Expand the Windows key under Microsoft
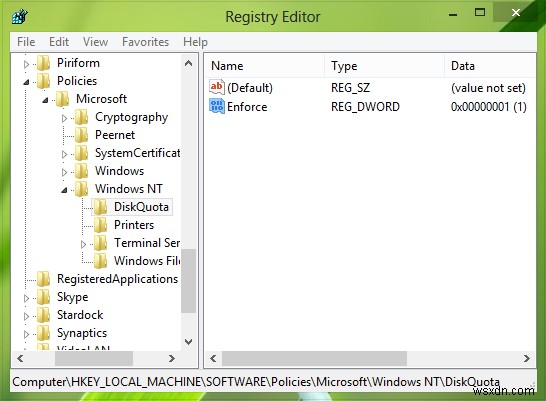This screenshot has height=401, width=546. pos(64,172)
